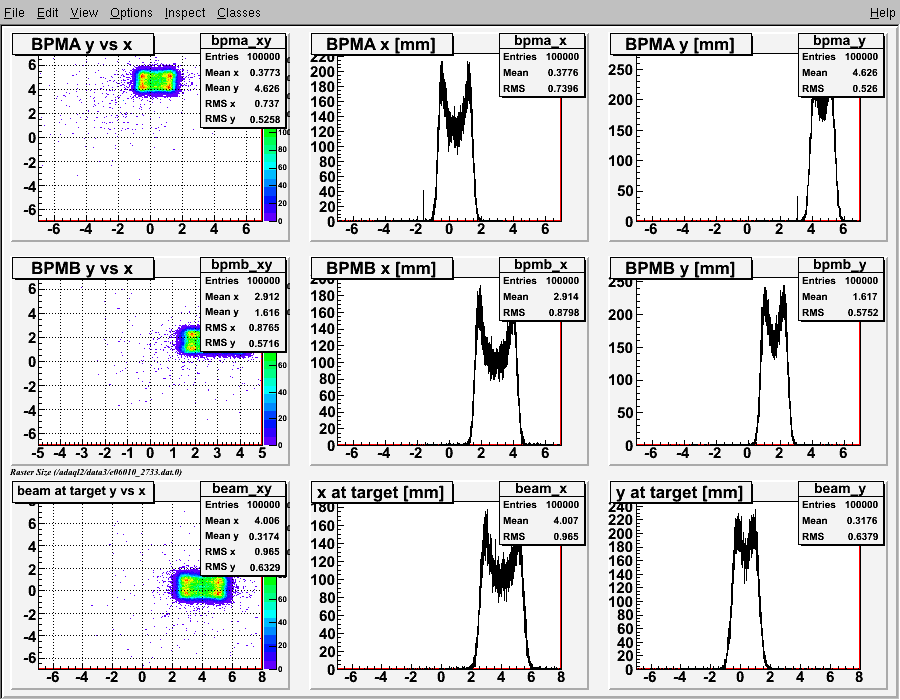
Task: Click the bpmb_x statistics box header
Action: 542,265
